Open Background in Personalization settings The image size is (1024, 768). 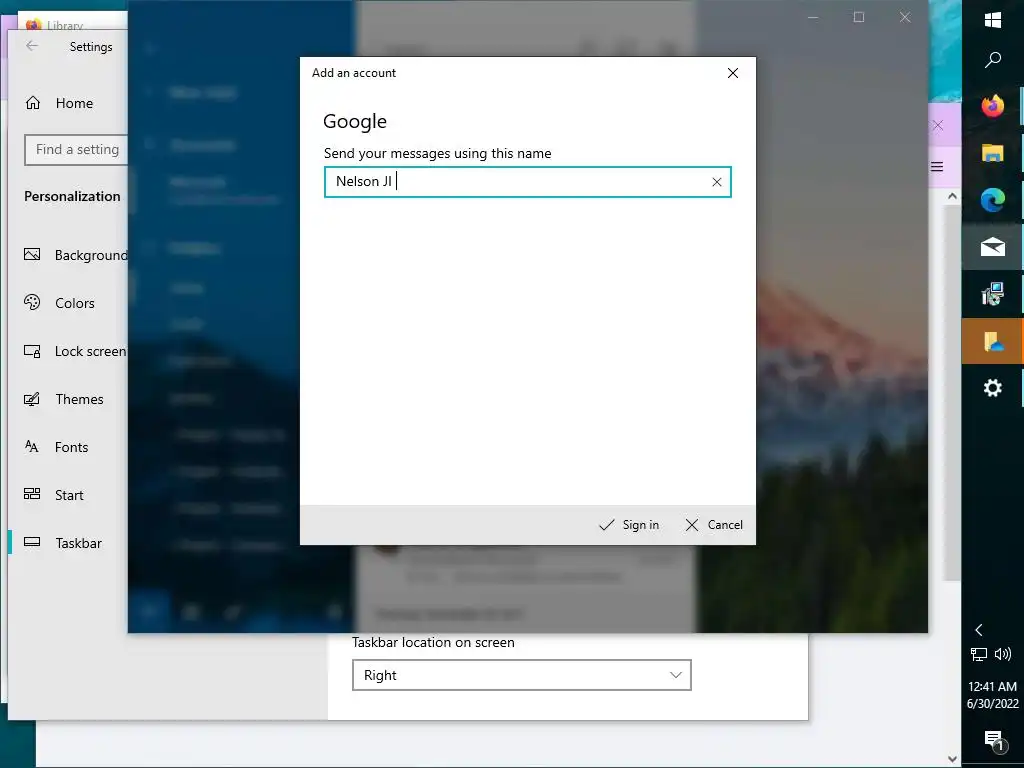pyautogui.click(x=75, y=255)
